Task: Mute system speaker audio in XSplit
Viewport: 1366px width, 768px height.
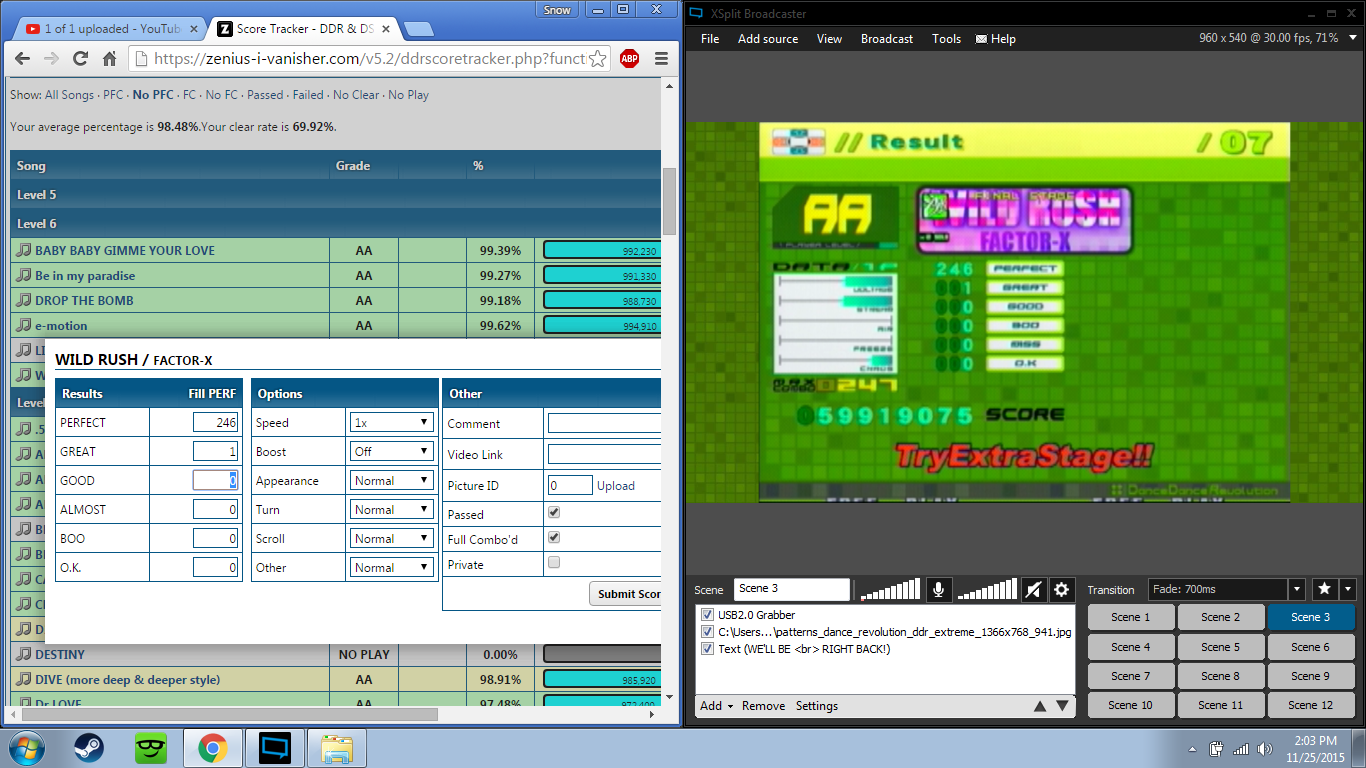Action: (x=1033, y=590)
